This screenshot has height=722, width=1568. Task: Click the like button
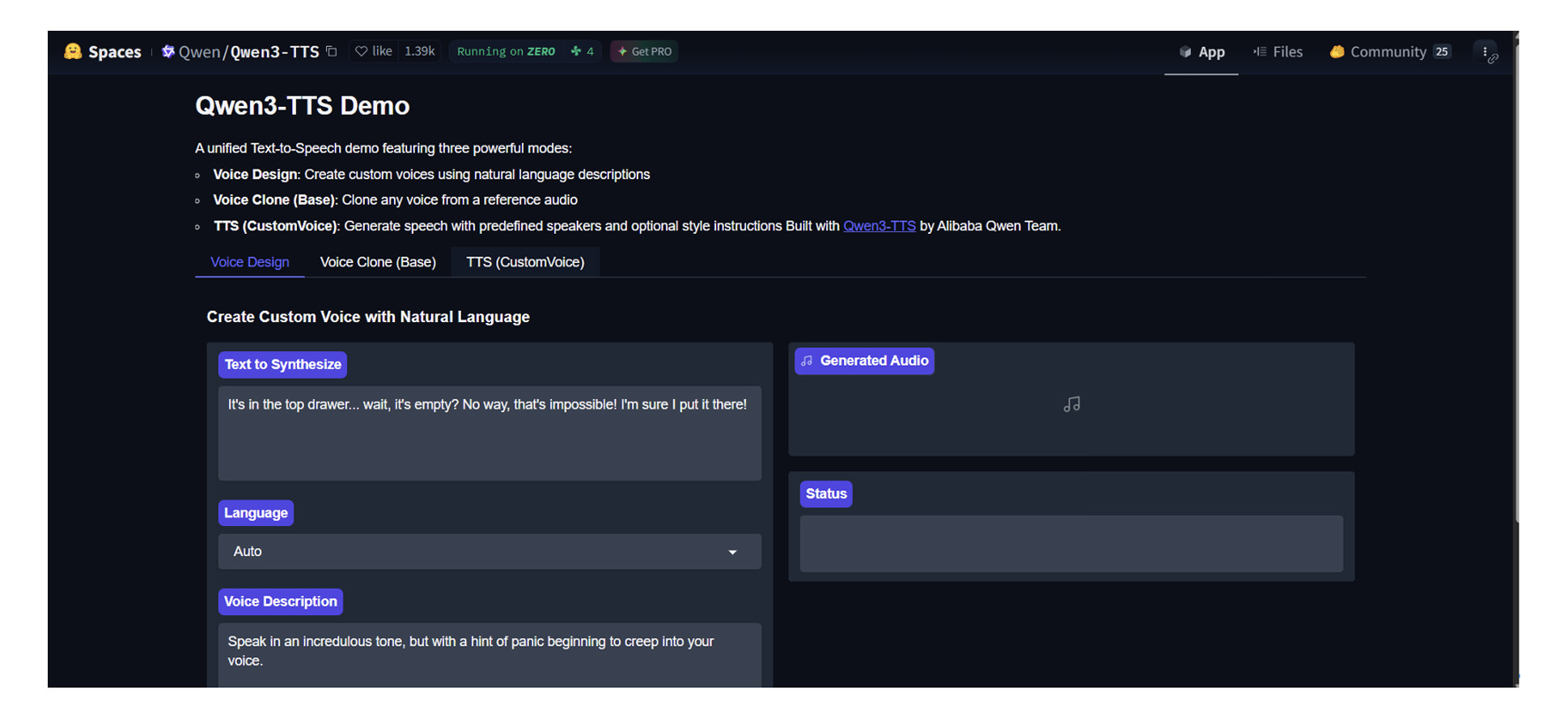(374, 51)
